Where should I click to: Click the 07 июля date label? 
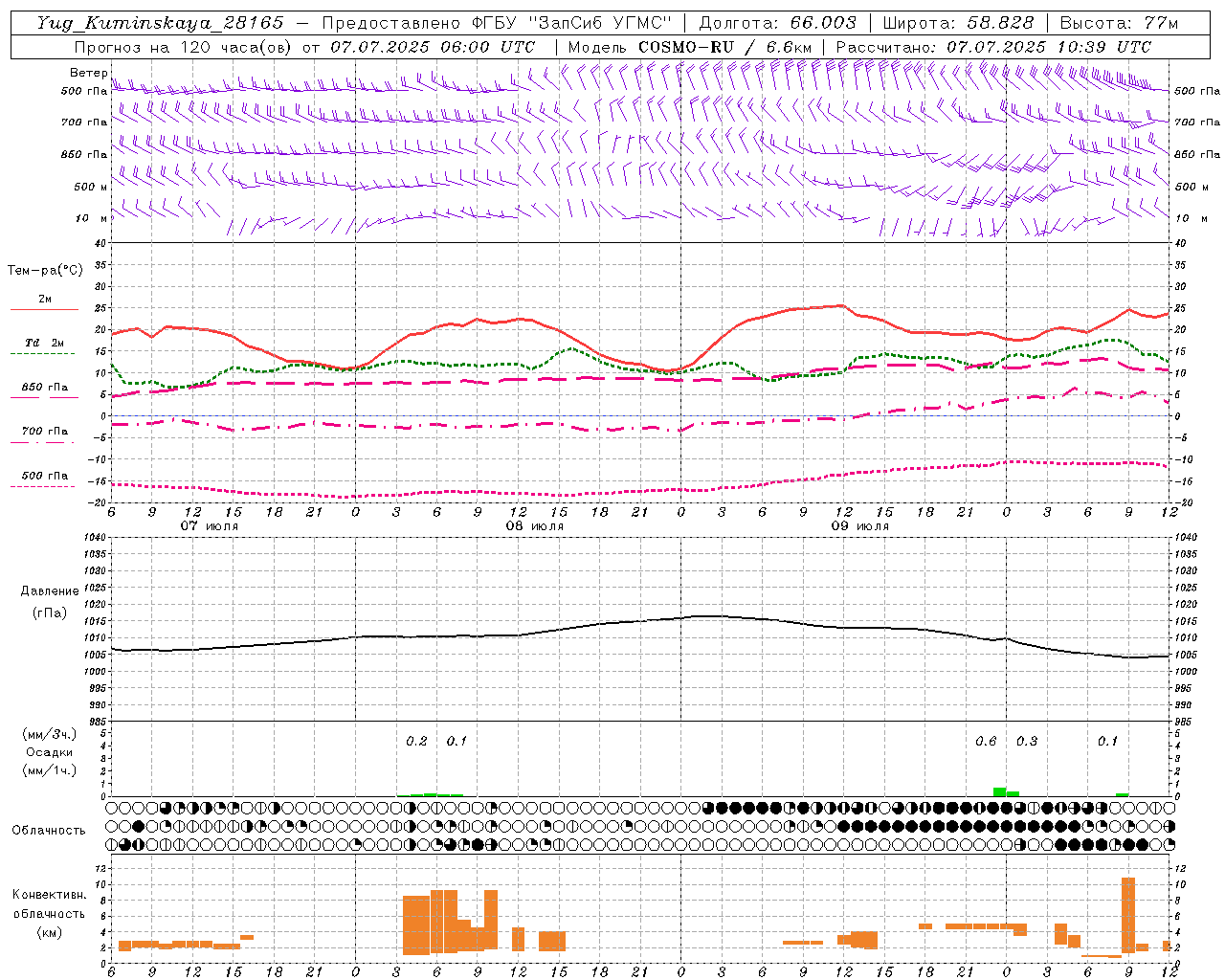210,526
